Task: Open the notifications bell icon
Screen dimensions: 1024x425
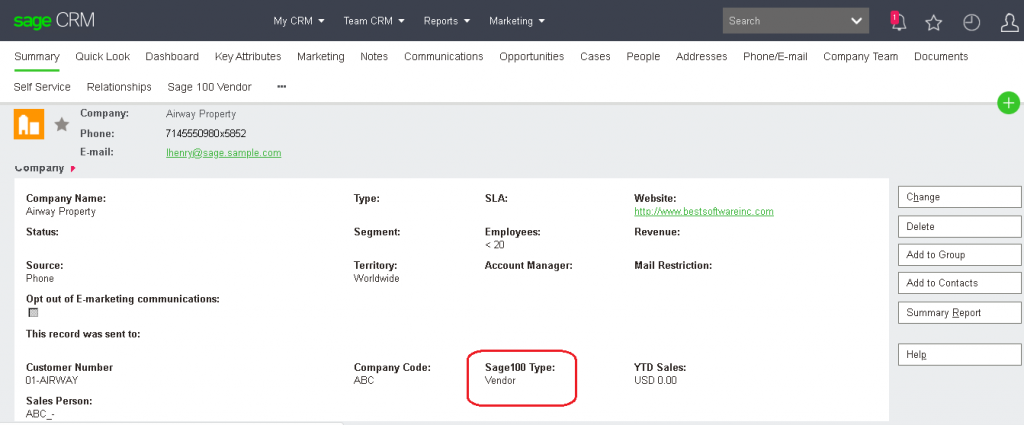Action: 899,22
